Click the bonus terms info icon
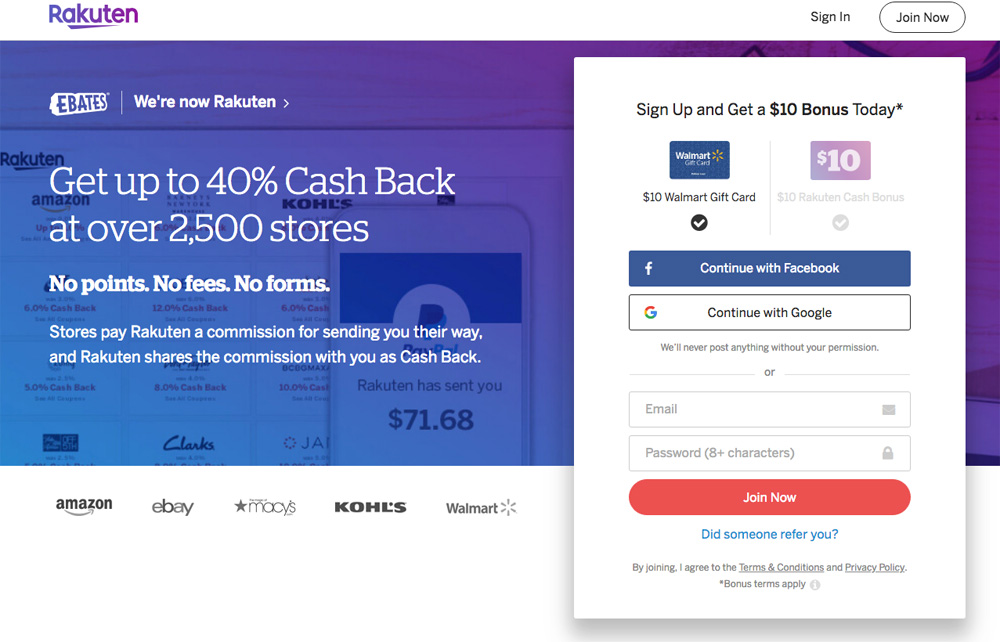This screenshot has height=642, width=1000. [x=815, y=585]
